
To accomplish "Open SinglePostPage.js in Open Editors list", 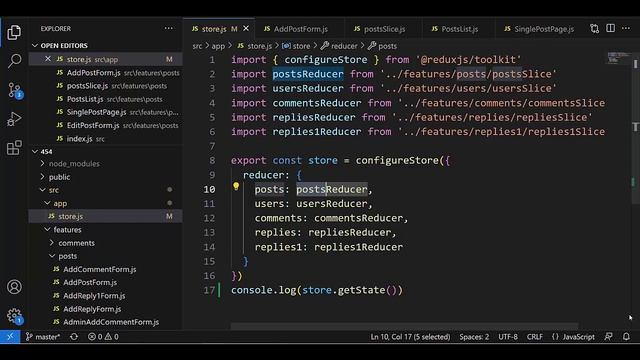I will pos(105,112).
